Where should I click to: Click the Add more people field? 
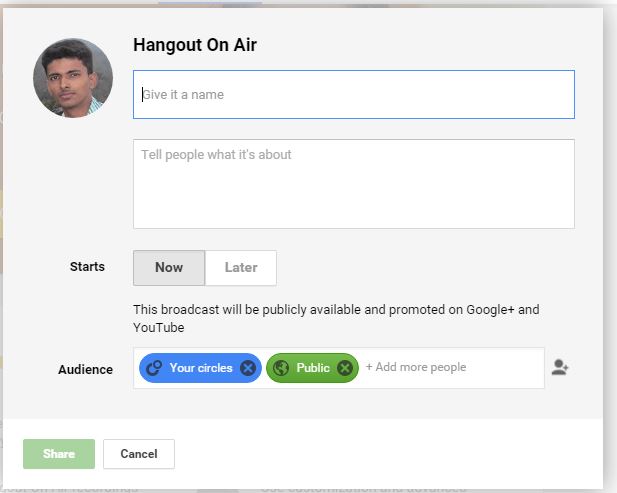click(x=416, y=367)
